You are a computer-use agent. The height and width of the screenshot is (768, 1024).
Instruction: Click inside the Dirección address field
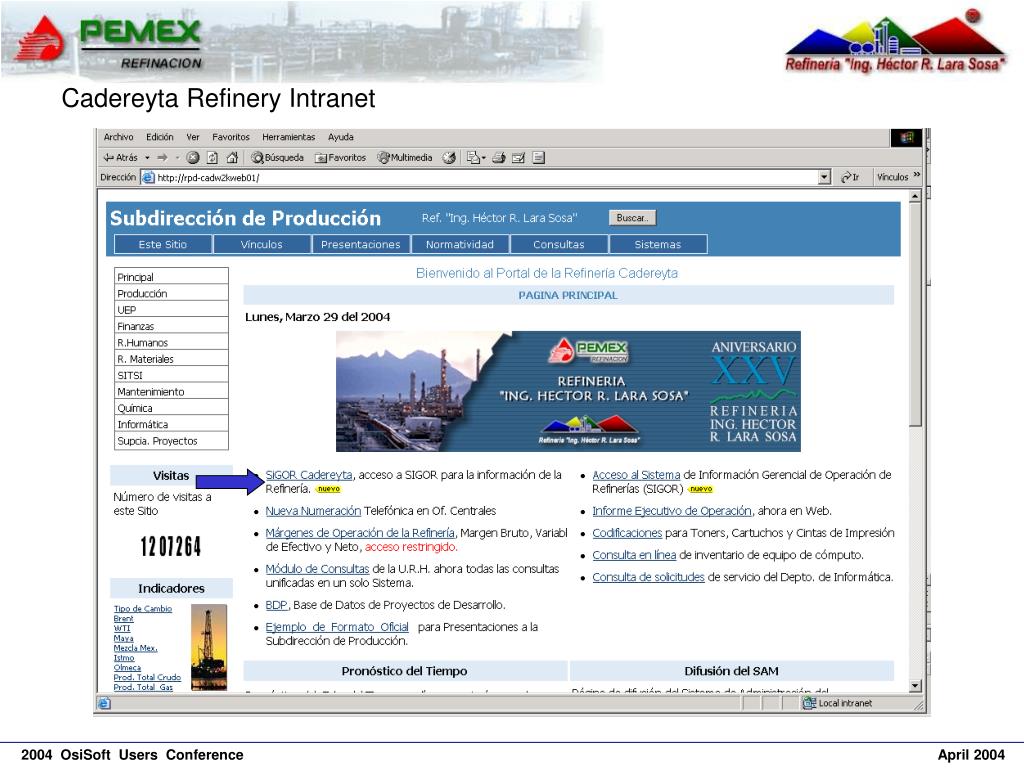coord(487,177)
